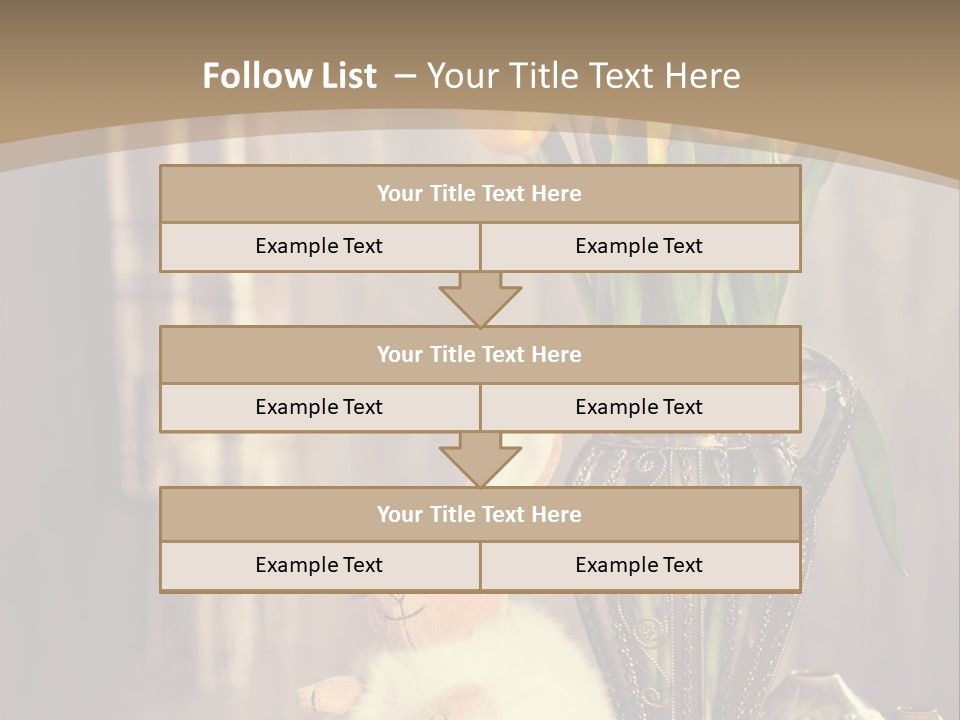Click left Example Text cell in first block
Image resolution: width=960 pixels, height=720 pixels.
[319, 246]
